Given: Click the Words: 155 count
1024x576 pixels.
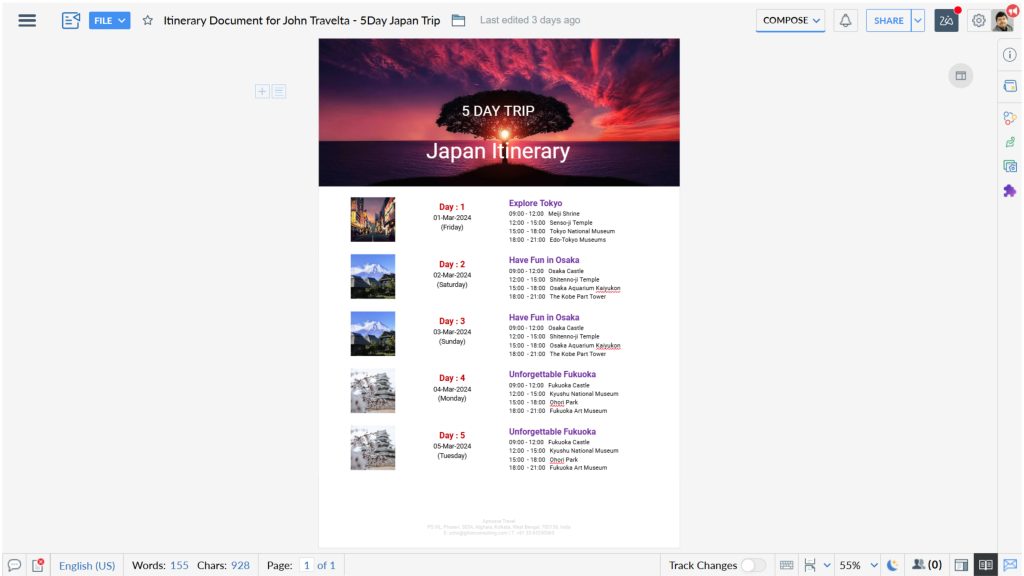Looking at the screenshot, I should coord(160,566).
